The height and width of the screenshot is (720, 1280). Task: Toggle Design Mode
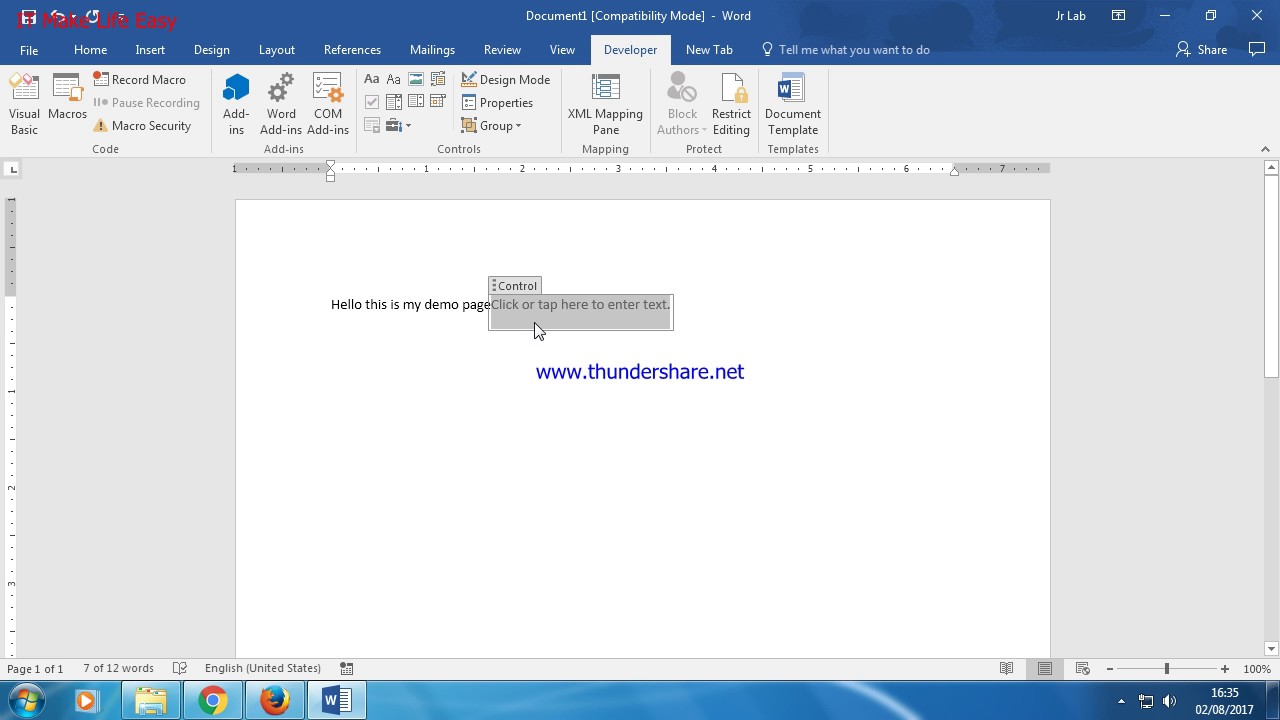(505, 79)
